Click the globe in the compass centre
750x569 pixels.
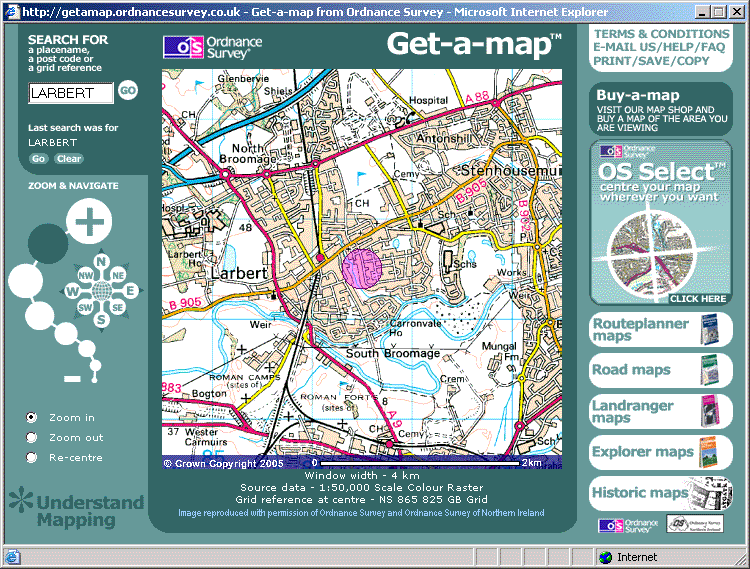(101, 290)
